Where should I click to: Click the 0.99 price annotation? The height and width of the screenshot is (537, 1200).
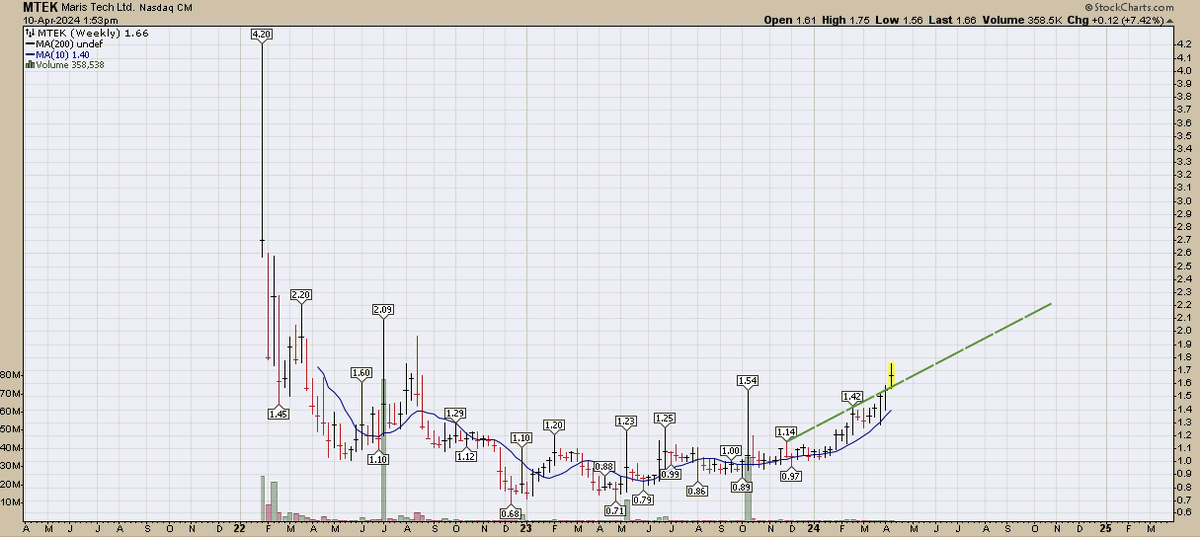(670, 474)
